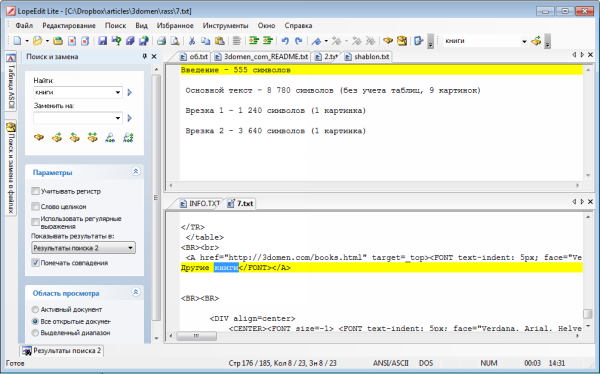Viewport: 600px width, 374px height.
Task: Uncheck the Помечать совпадения checkbox
Action: pos(36,263)
